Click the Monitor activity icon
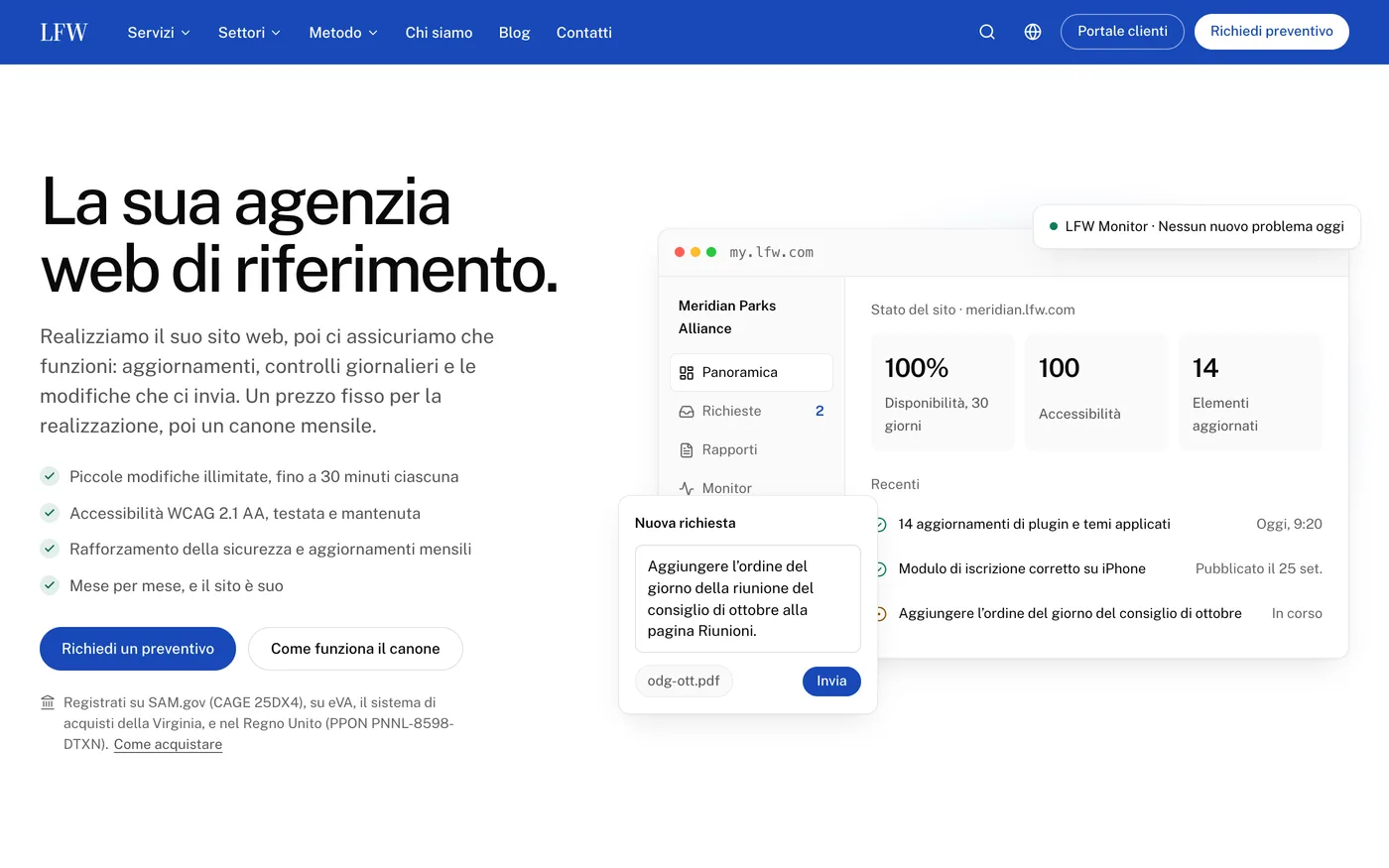The image size is (1389, 868). [687, 488]
